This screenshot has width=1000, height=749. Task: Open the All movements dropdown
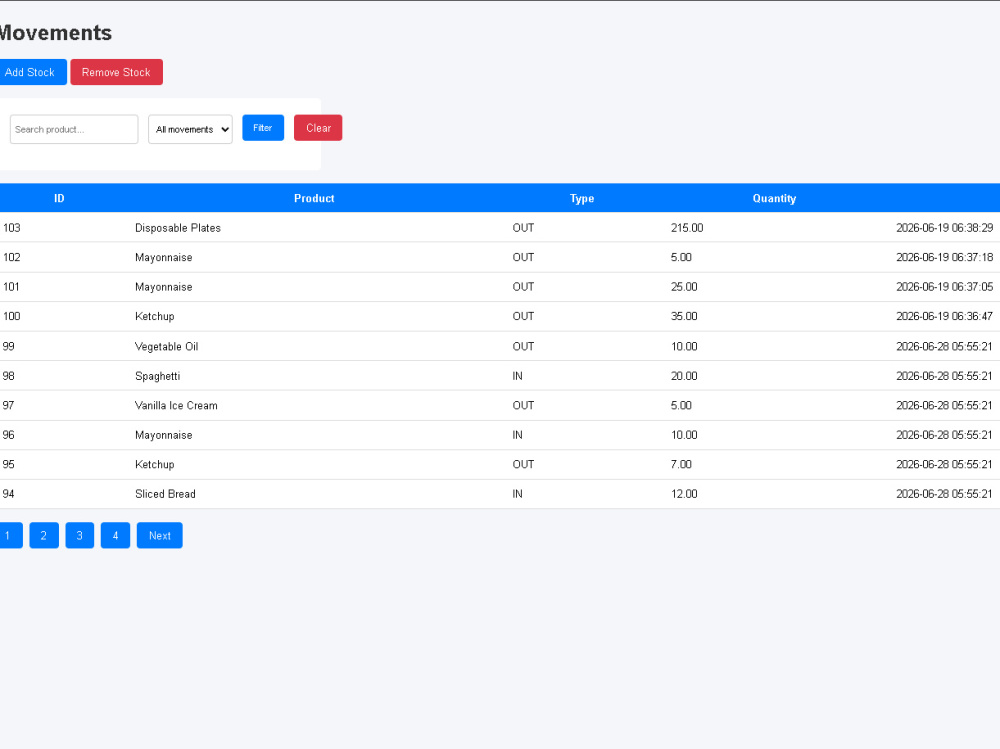click(190, 130)
